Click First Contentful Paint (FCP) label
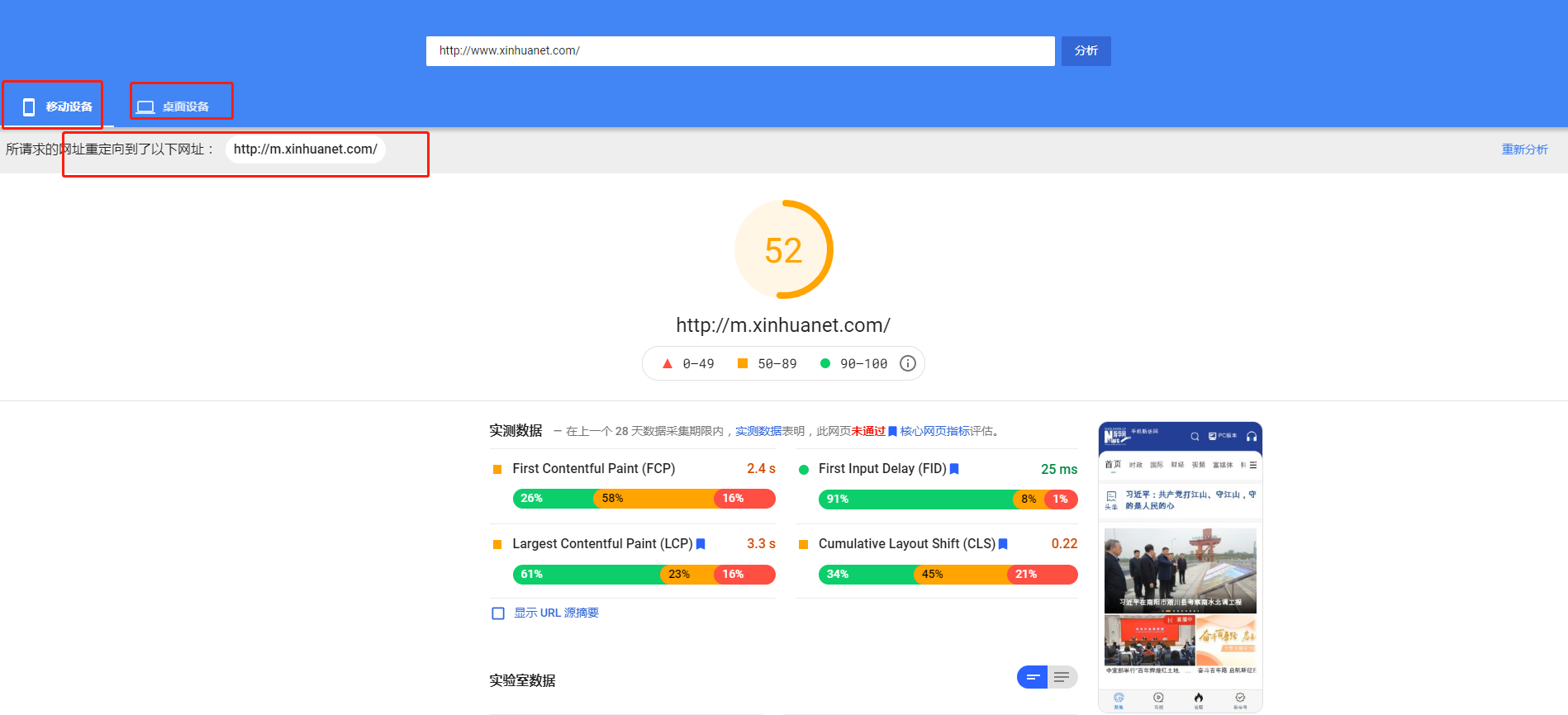The width and height of the screenshot is (1568, 715). coord(593,469)
